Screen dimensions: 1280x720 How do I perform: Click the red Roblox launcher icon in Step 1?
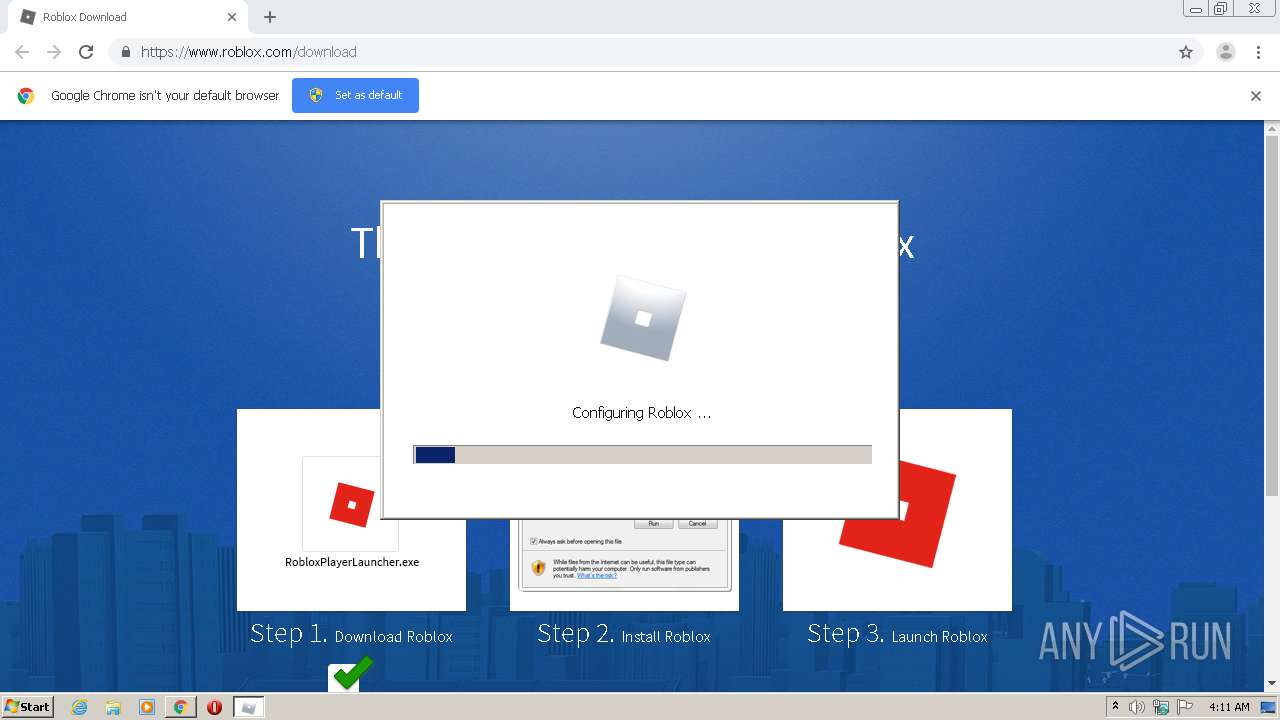[x=351, y=504]
